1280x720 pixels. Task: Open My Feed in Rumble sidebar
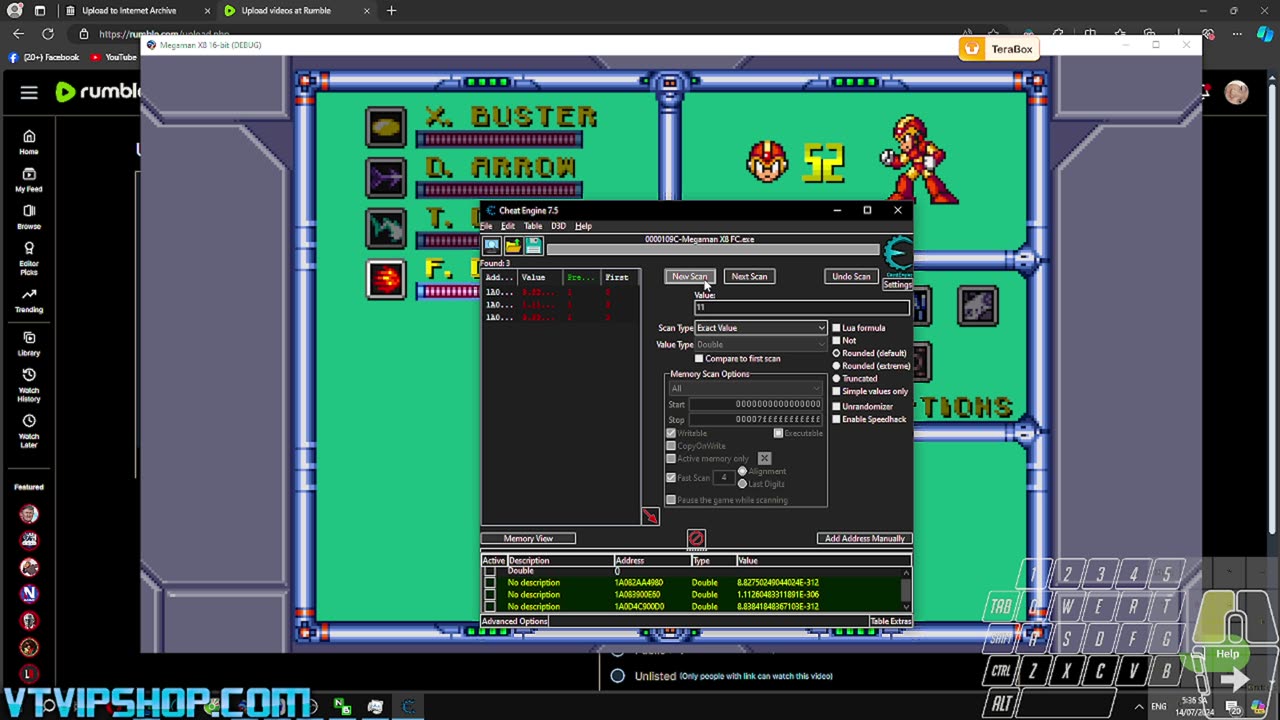point(29,180)
